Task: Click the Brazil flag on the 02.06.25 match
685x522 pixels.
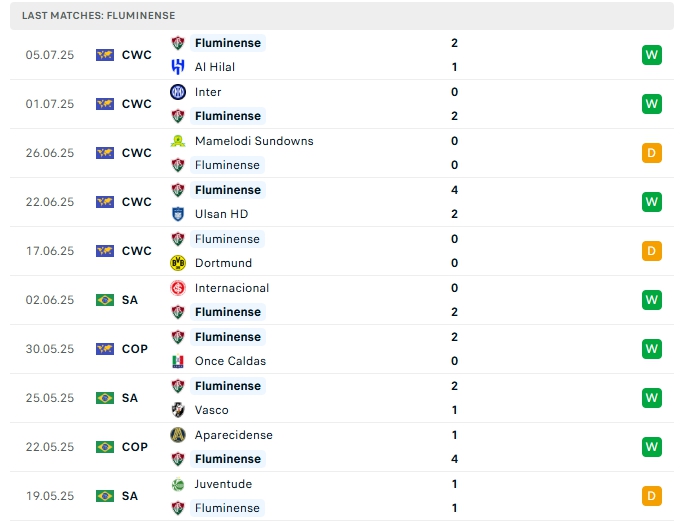Action: [105, 300]
